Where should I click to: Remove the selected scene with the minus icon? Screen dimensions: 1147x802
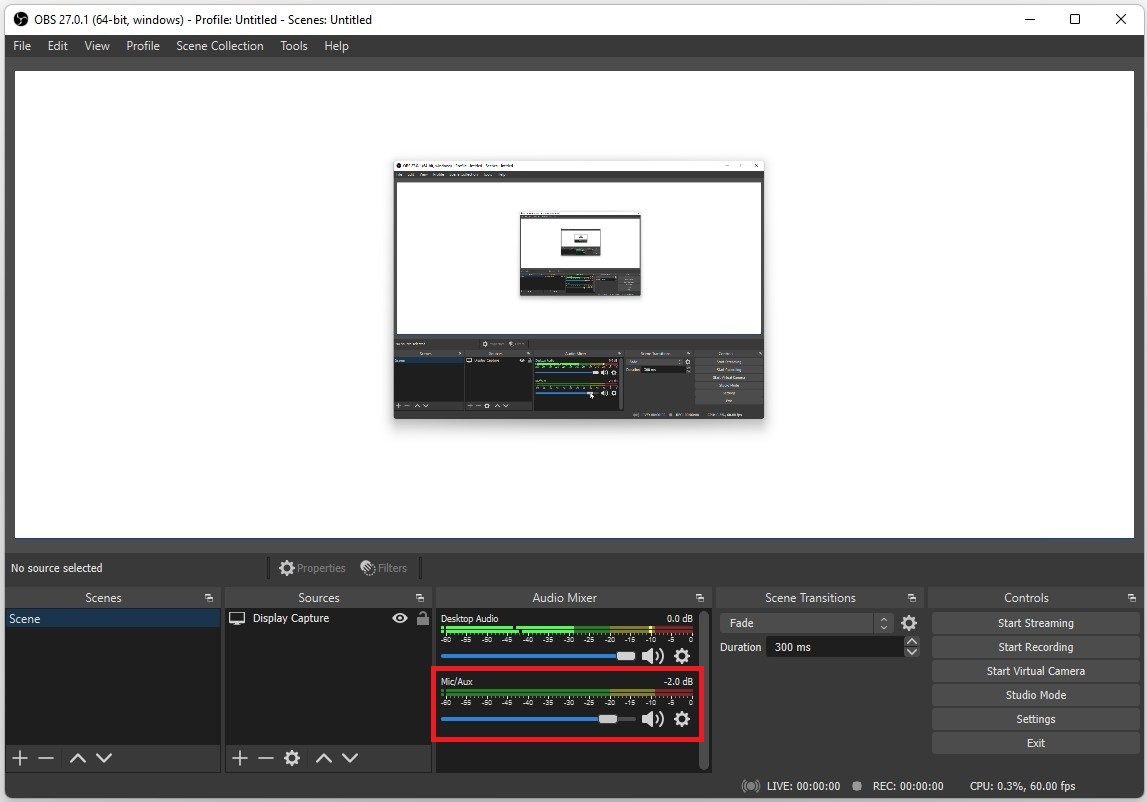[46, 758]
